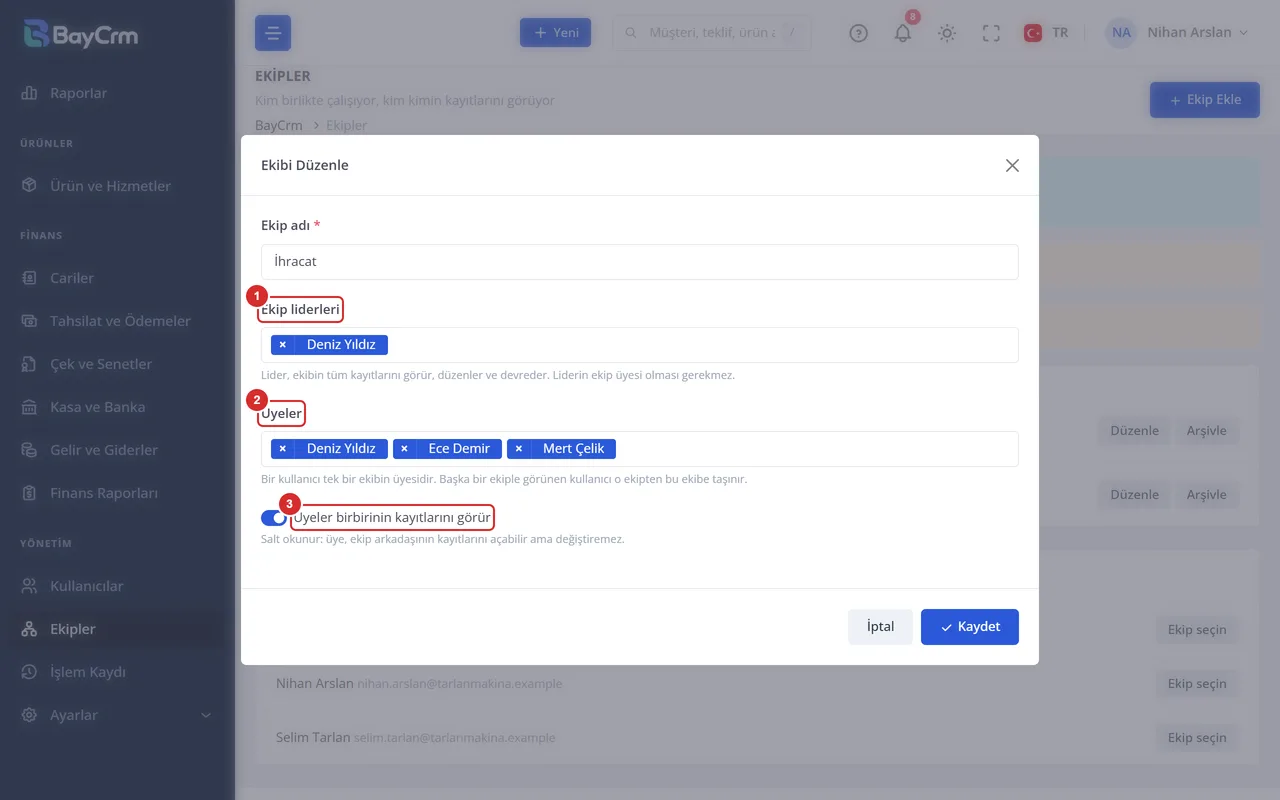Toggle Üyeler birbirinin kayıtlarını görür switch
This screenshot has width=1280, height=800.
click(x=273, y=518)
